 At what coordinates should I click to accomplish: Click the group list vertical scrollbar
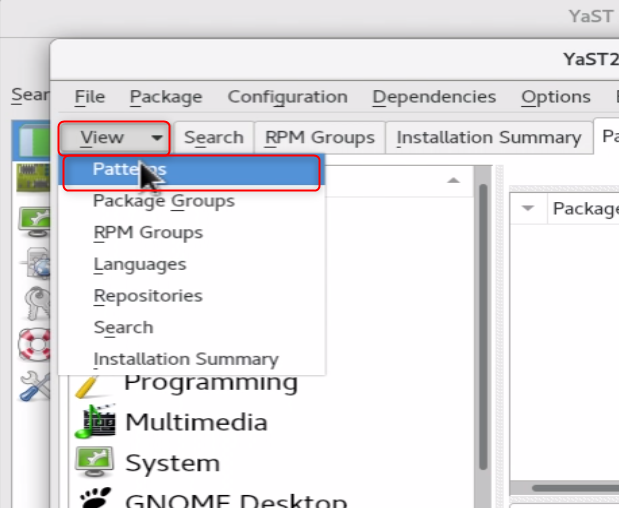[x=483, y=327]
